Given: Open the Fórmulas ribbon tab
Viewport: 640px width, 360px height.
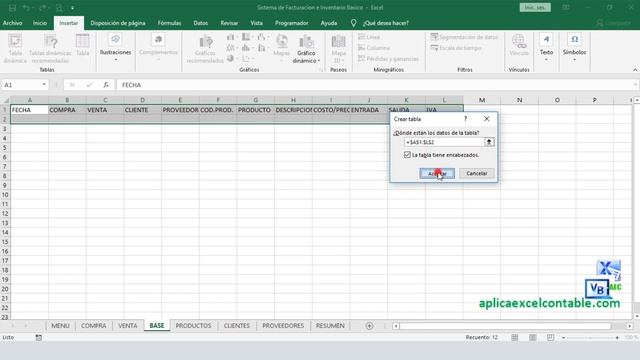Looking at the screenshot, I should tap(169, 23).
